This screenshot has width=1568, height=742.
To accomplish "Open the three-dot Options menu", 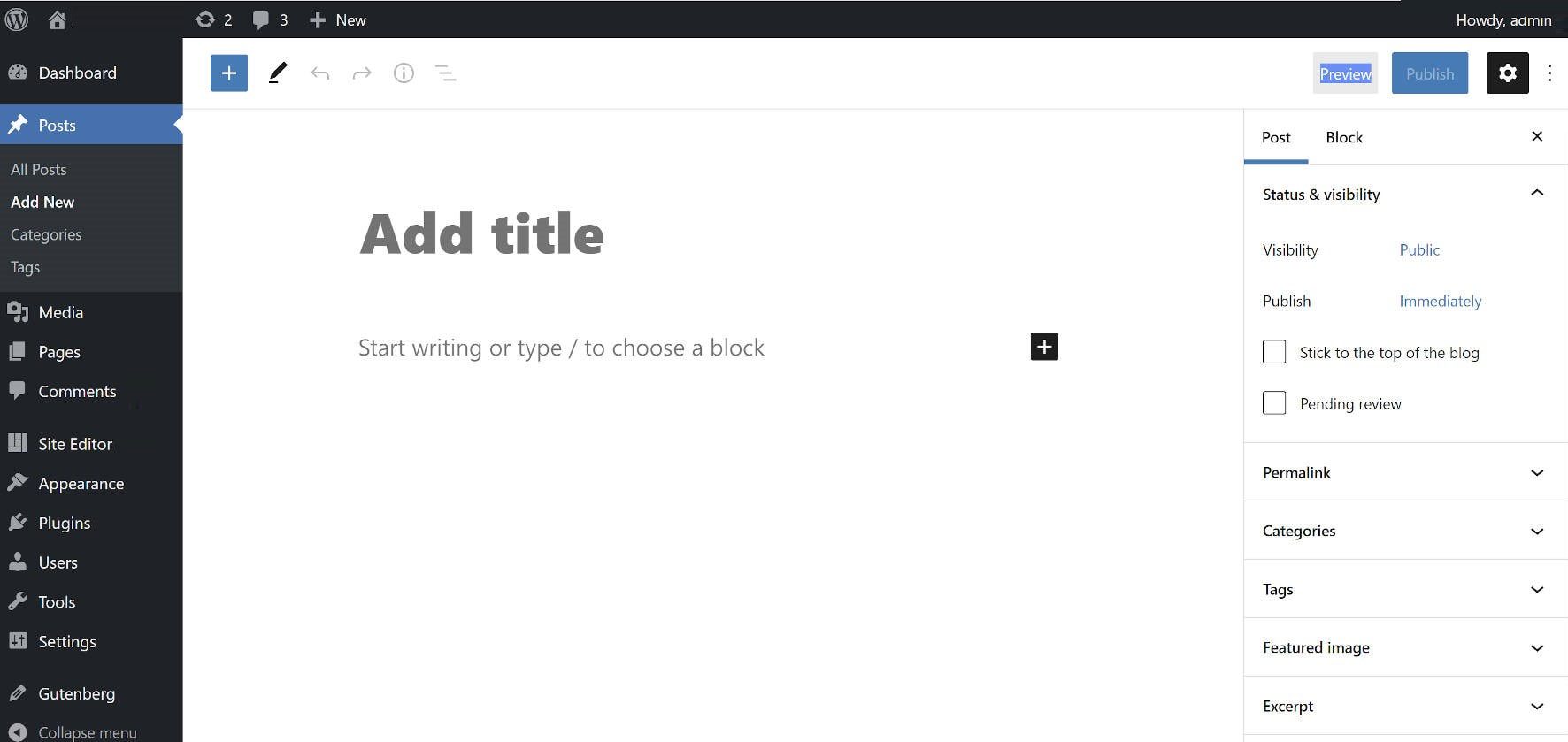I will click(1549, 73).
